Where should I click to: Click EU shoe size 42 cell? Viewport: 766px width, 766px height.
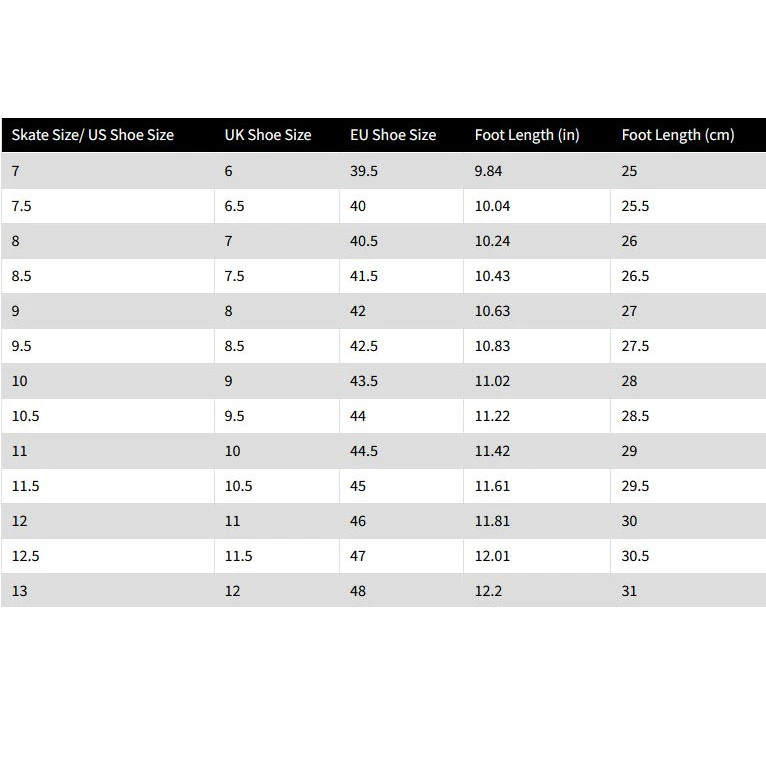pos(358,311)
